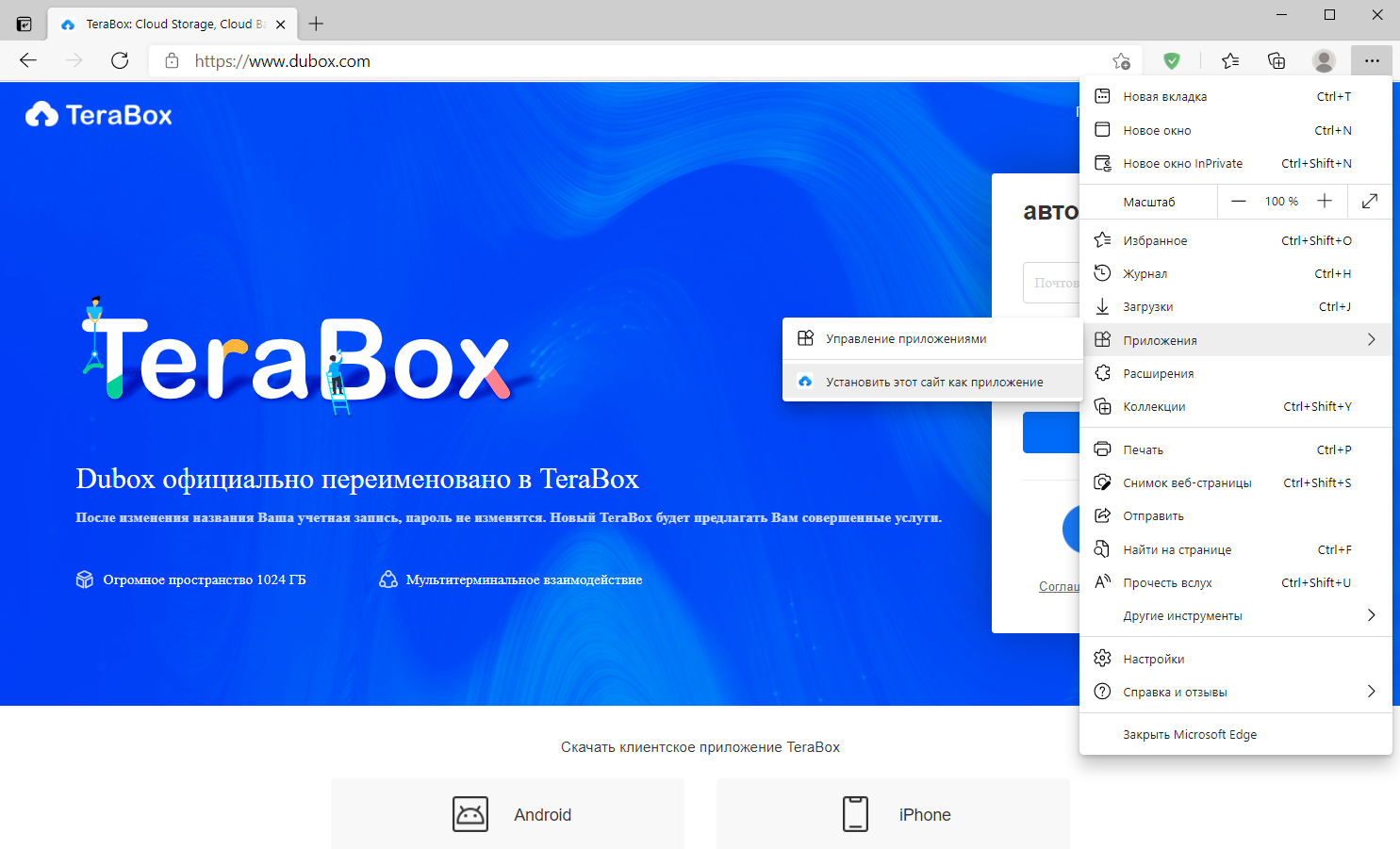This screenshot has height=849, width=1400.
Task: Click the Согласие agreement link
Action: pos(1060,586)
